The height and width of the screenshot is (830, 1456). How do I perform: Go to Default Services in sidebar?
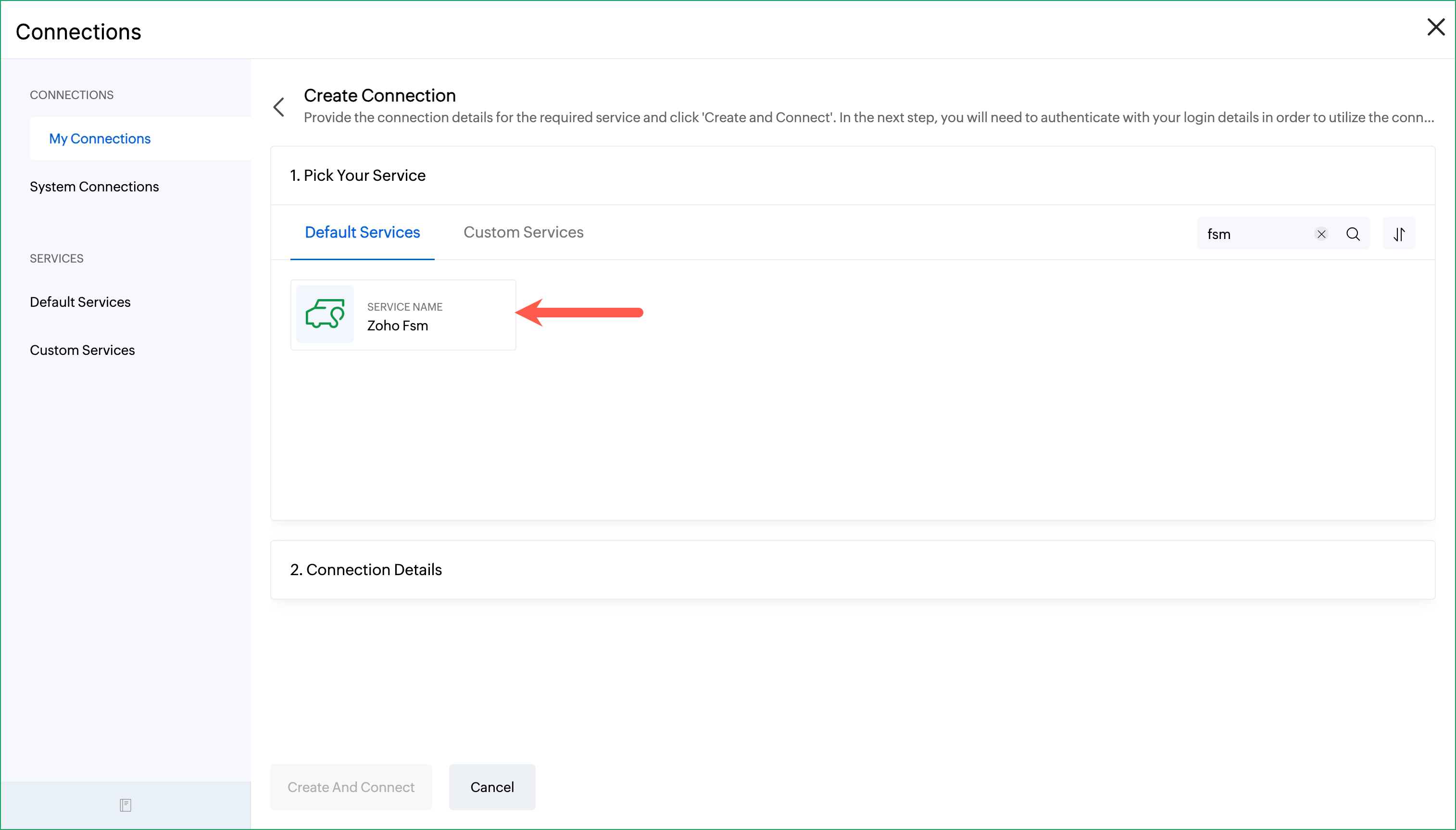point(80,302)
